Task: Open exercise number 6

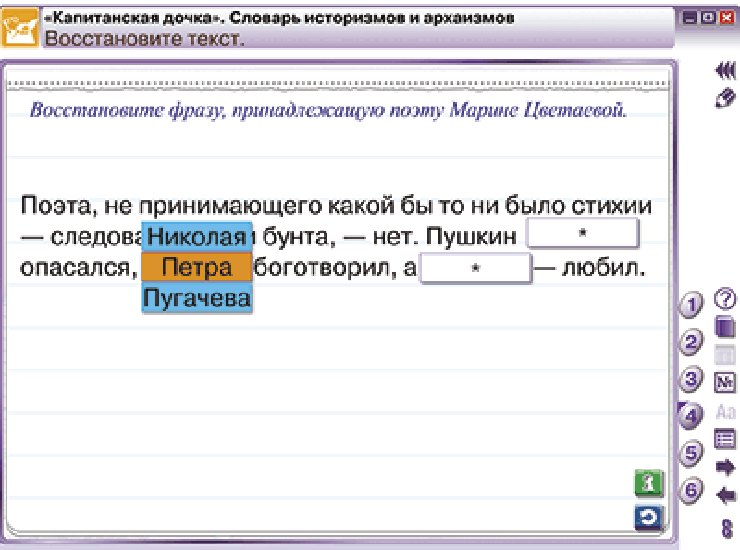Action: click(x=691, y=490)
